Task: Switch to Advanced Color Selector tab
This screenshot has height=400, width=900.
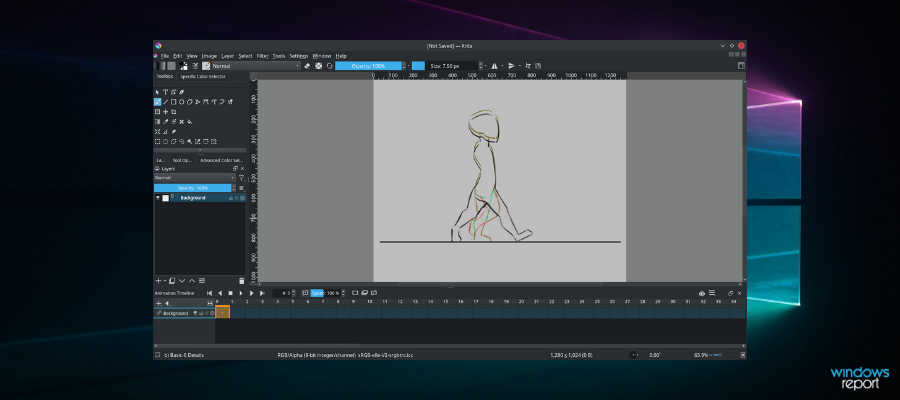Action: point(222,160)
